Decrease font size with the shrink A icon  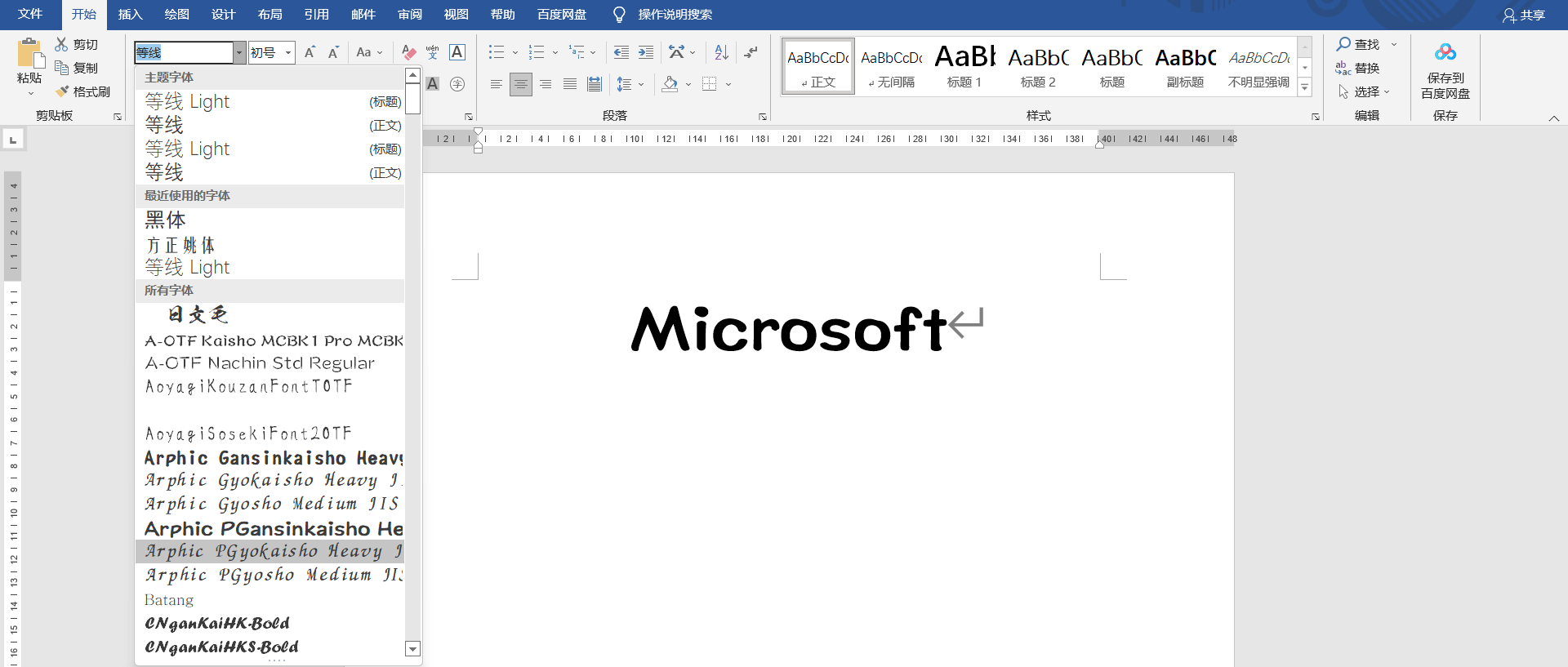[333, 52]
